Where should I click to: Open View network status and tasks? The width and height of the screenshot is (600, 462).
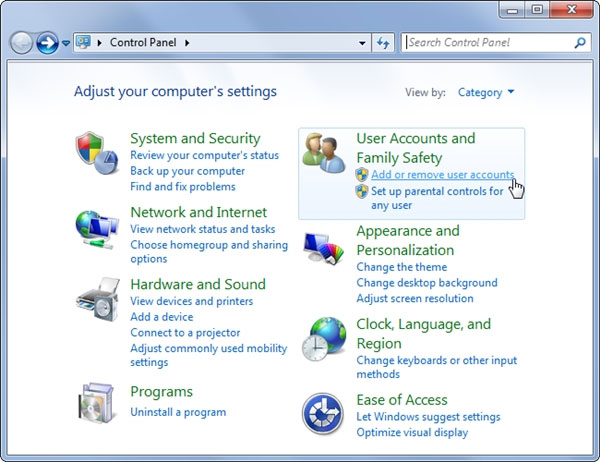(x=203, y=229)
